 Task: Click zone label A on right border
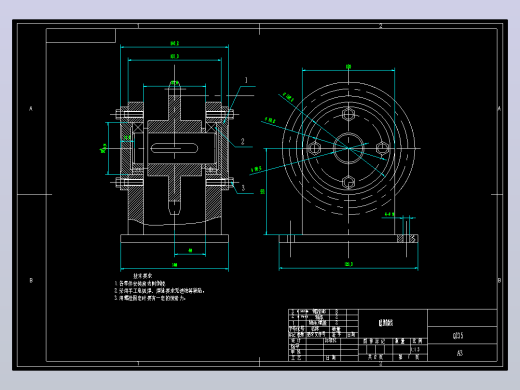[499, 109]
